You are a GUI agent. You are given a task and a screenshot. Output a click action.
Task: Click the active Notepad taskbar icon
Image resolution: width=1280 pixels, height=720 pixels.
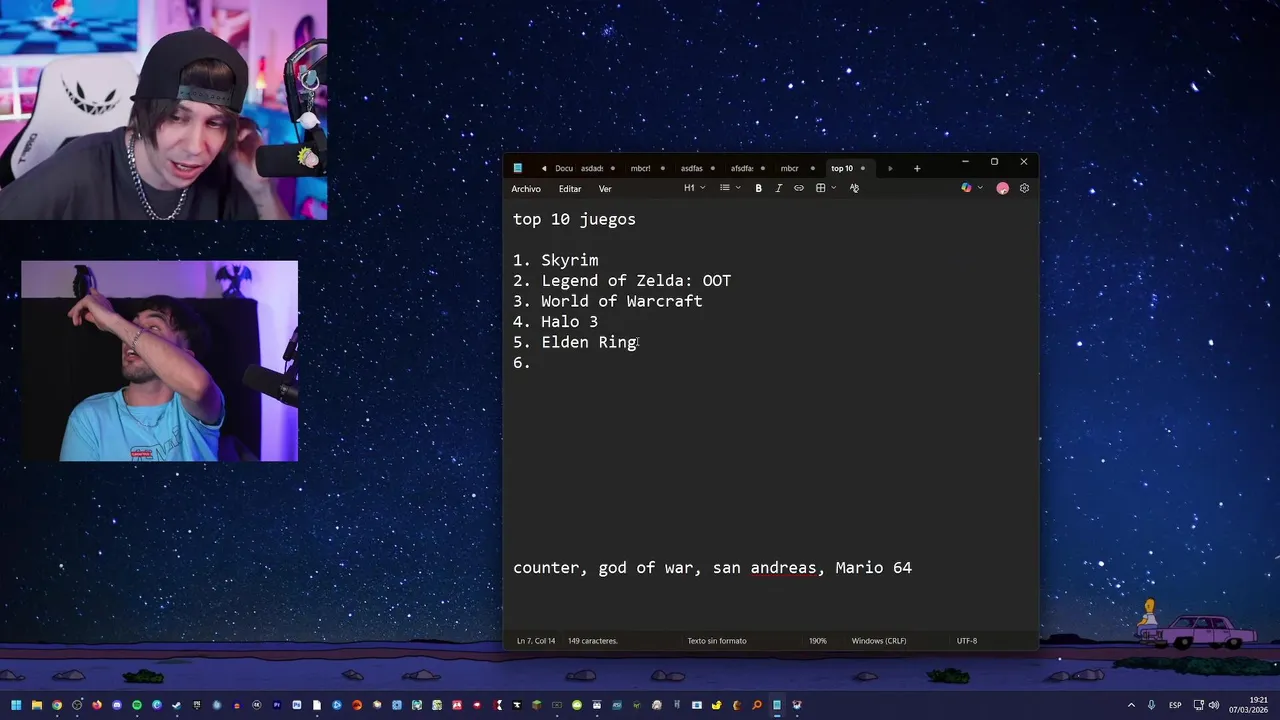[777, 705]
